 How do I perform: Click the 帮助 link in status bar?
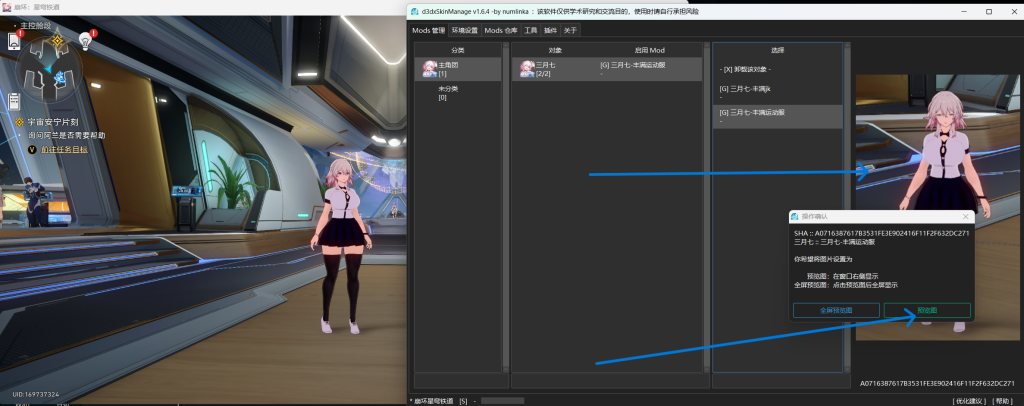pos(1003,401)
